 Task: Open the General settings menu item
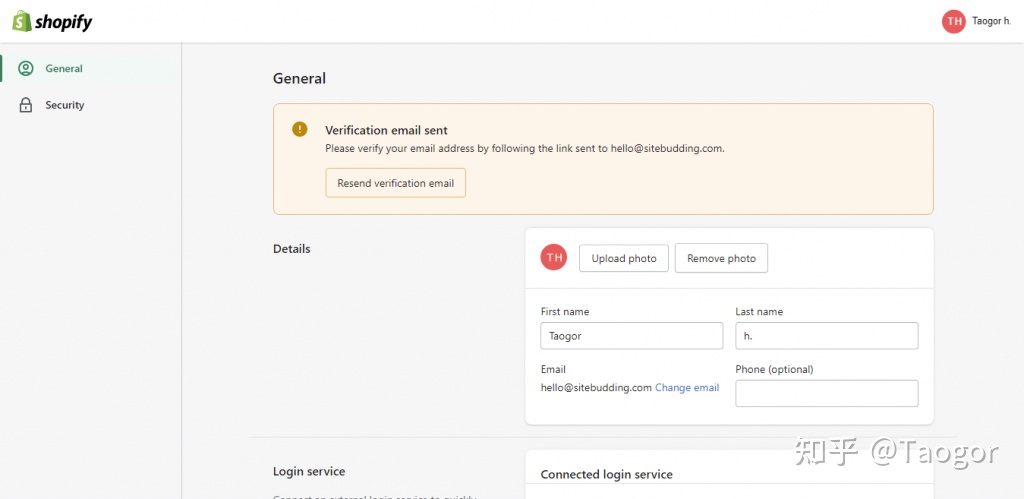point(64,69)
